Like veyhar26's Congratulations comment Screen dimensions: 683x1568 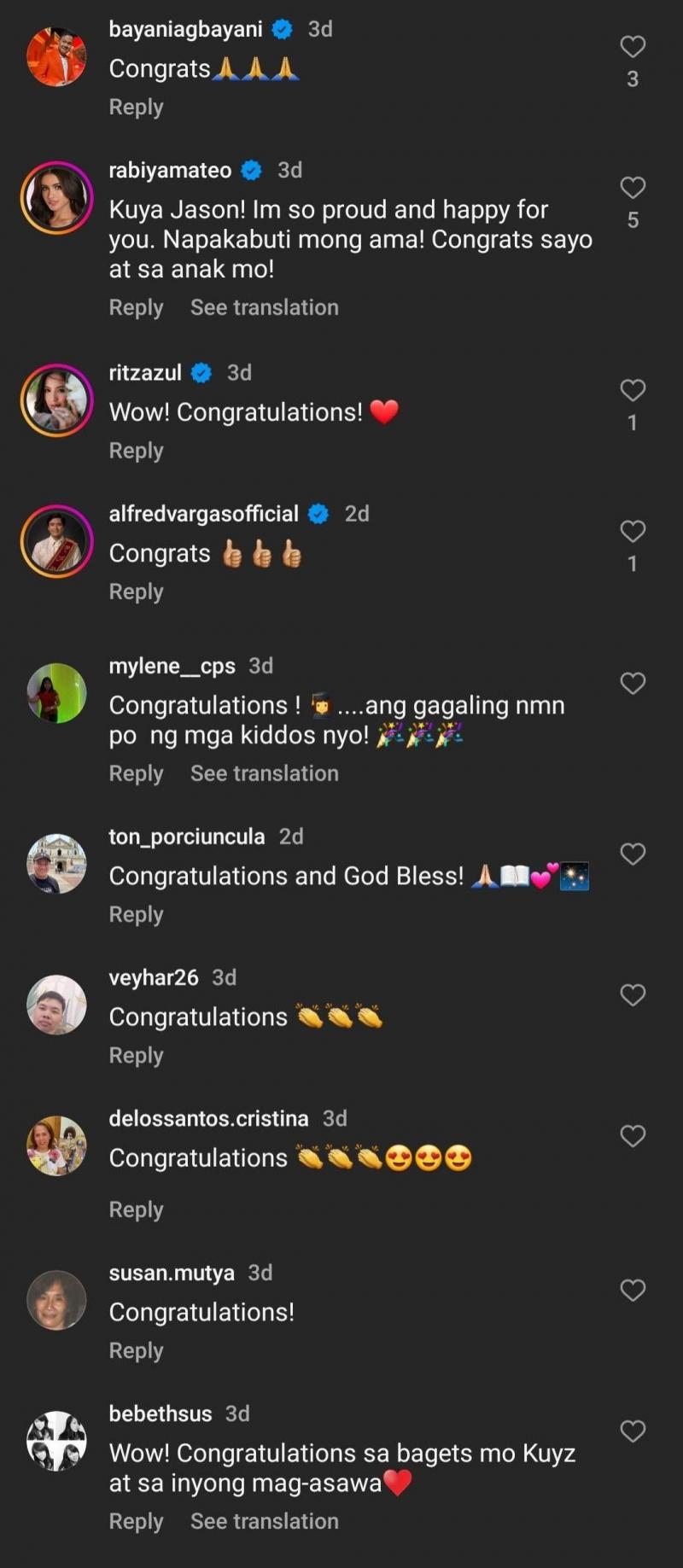click(633, 994)
